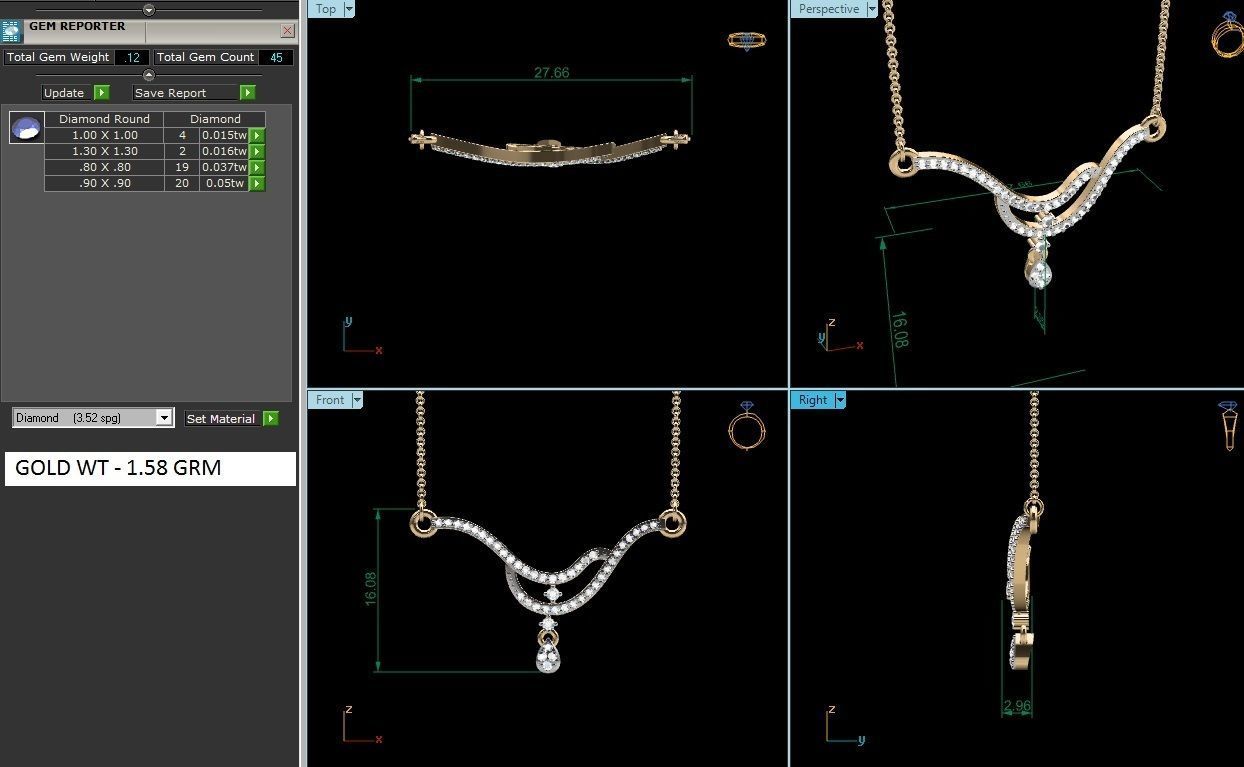Open the Top viewport dropdown arrow

pos(349,9)
